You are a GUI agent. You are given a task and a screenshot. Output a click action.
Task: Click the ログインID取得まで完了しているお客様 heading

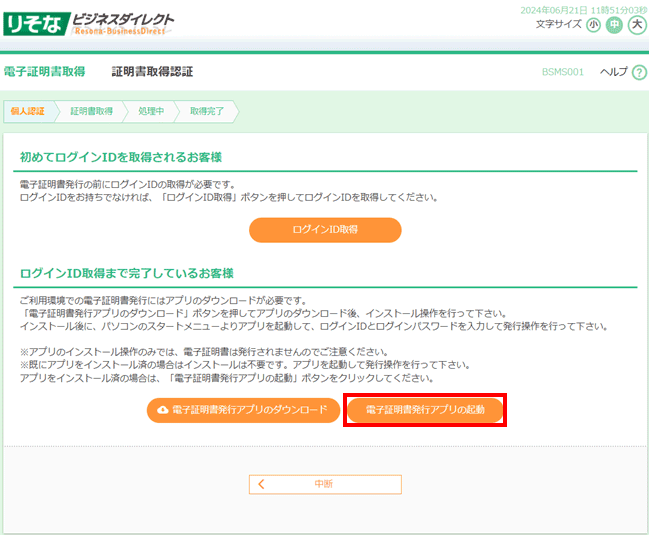tap(127, 273)
